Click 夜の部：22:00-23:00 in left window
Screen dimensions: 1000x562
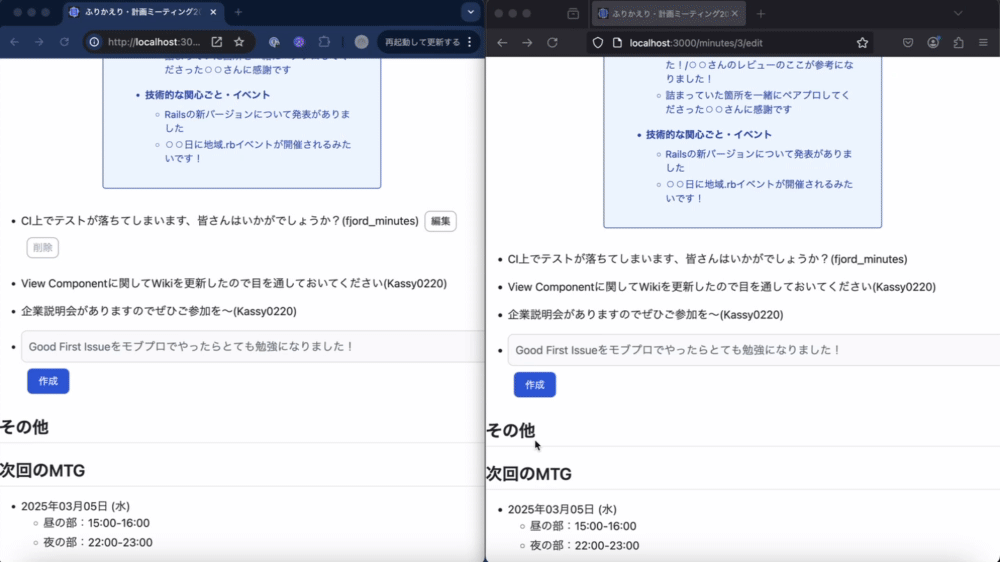[98, 542]
